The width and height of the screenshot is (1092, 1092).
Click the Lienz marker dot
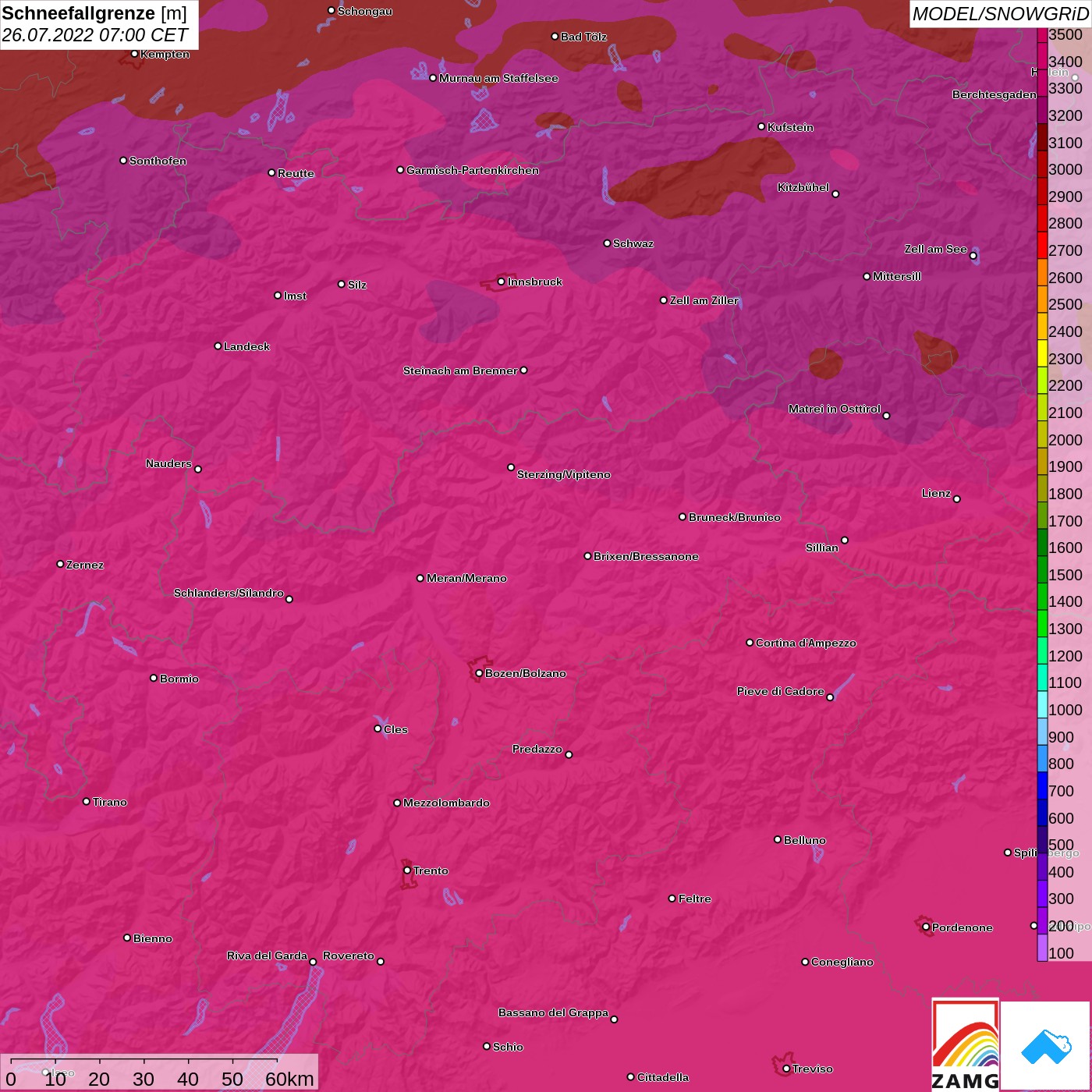(957, 499)
